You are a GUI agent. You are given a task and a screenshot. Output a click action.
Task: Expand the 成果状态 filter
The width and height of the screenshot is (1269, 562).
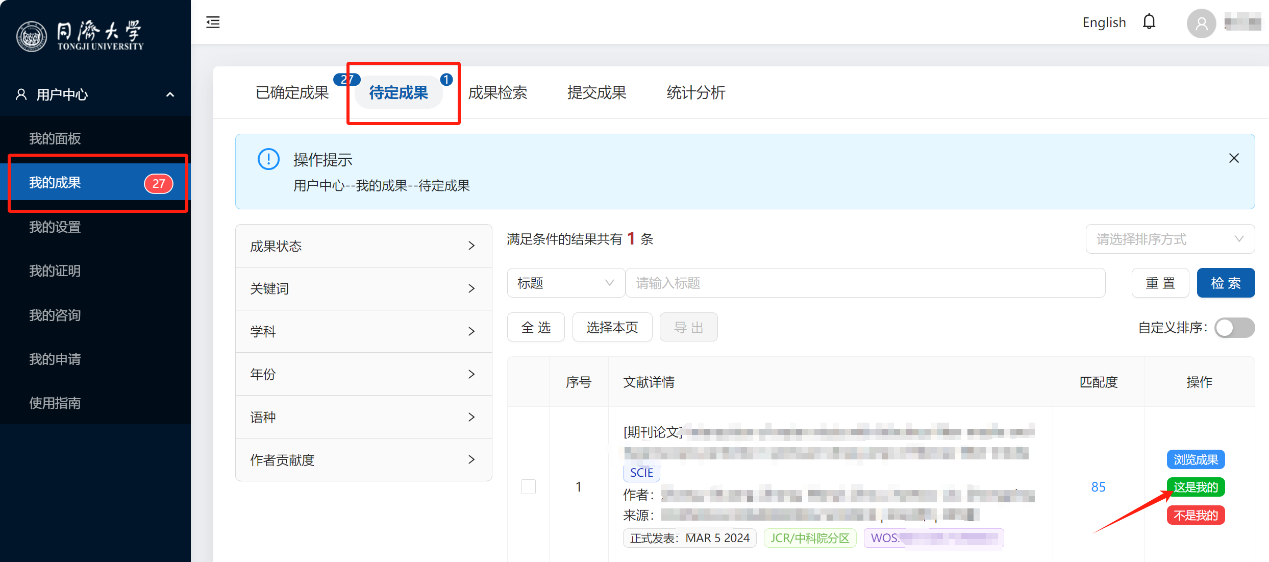pyautogui.click(x=363, y=246)
